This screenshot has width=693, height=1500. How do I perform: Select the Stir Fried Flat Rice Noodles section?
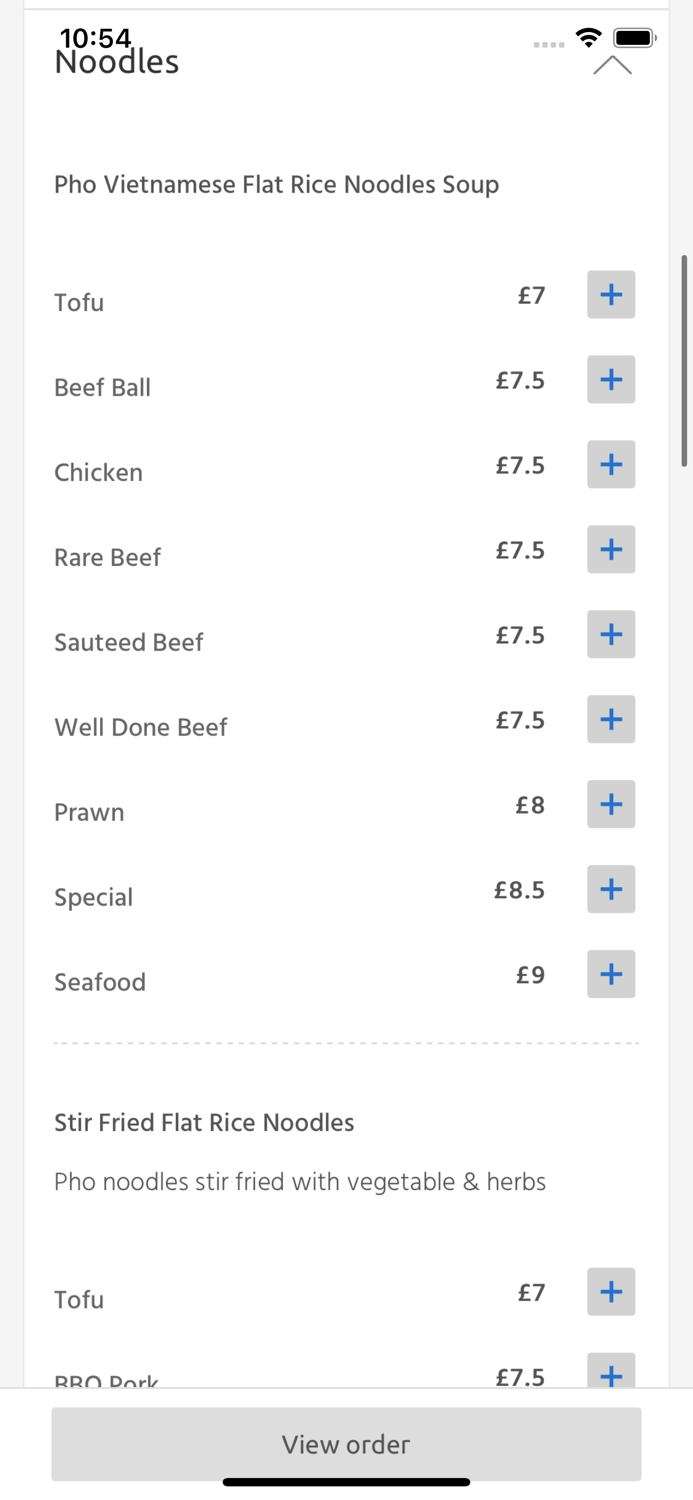click(204, 1122)
